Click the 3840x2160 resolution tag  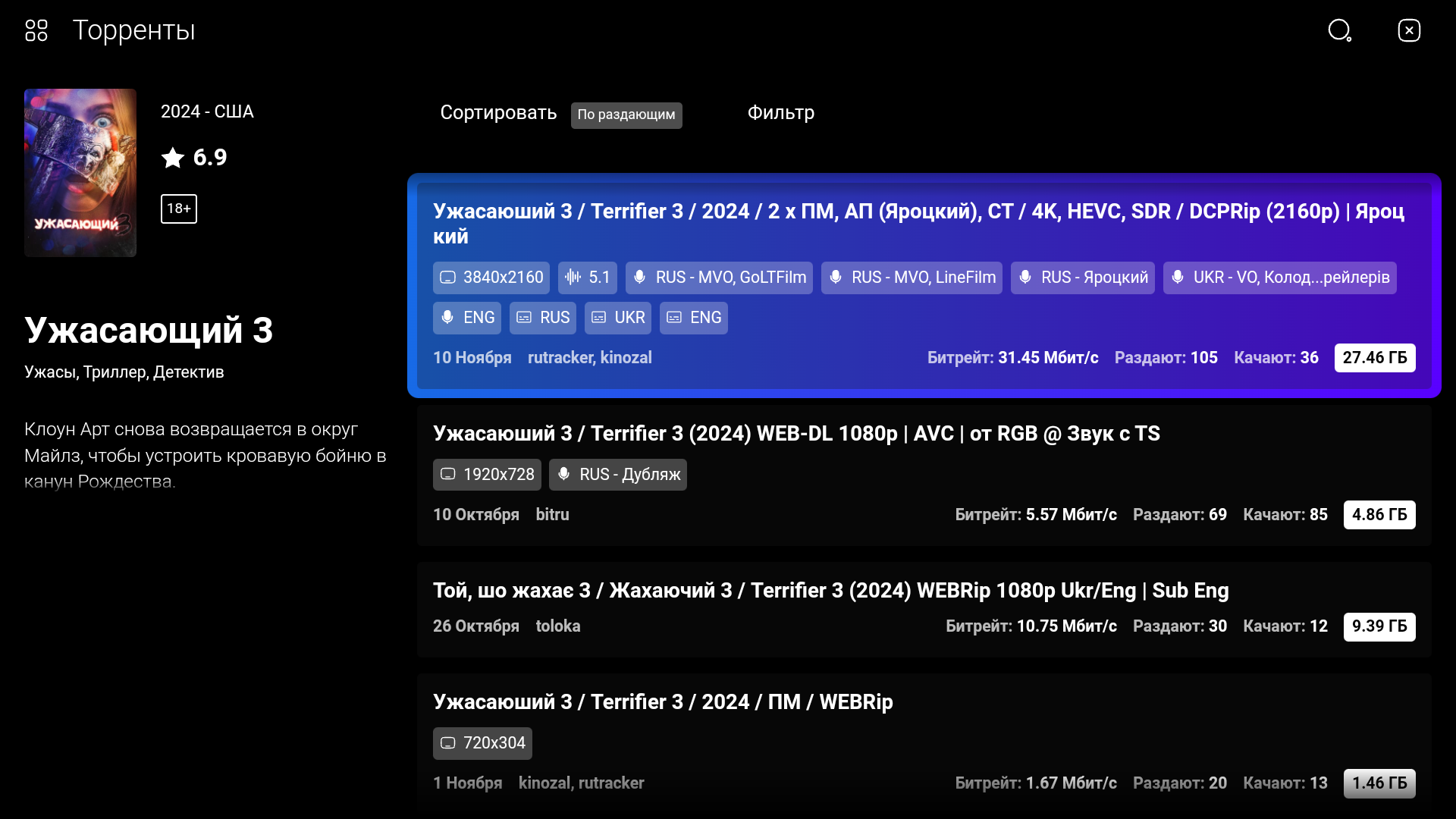(x=491, y=278)
